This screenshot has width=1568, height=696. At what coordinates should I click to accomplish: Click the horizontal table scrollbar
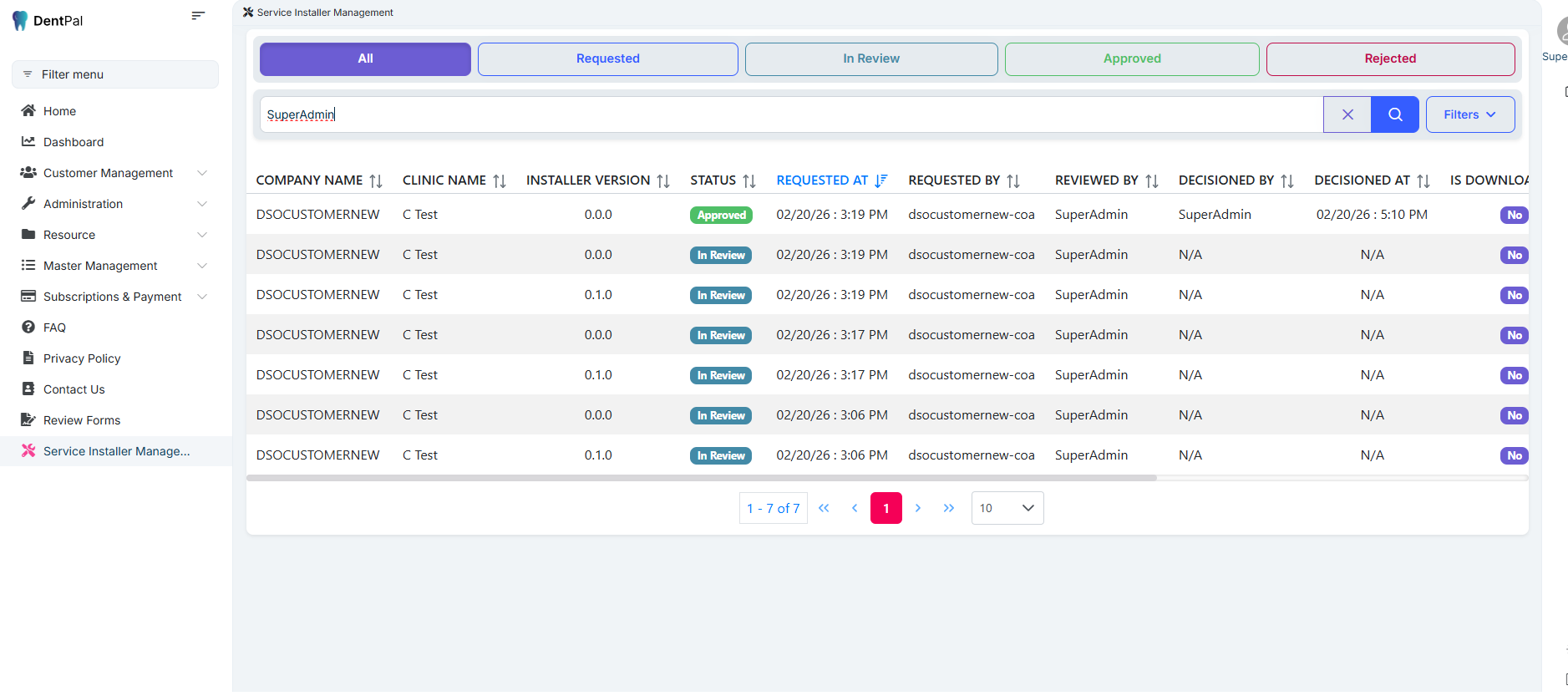(x=702, y=478)
